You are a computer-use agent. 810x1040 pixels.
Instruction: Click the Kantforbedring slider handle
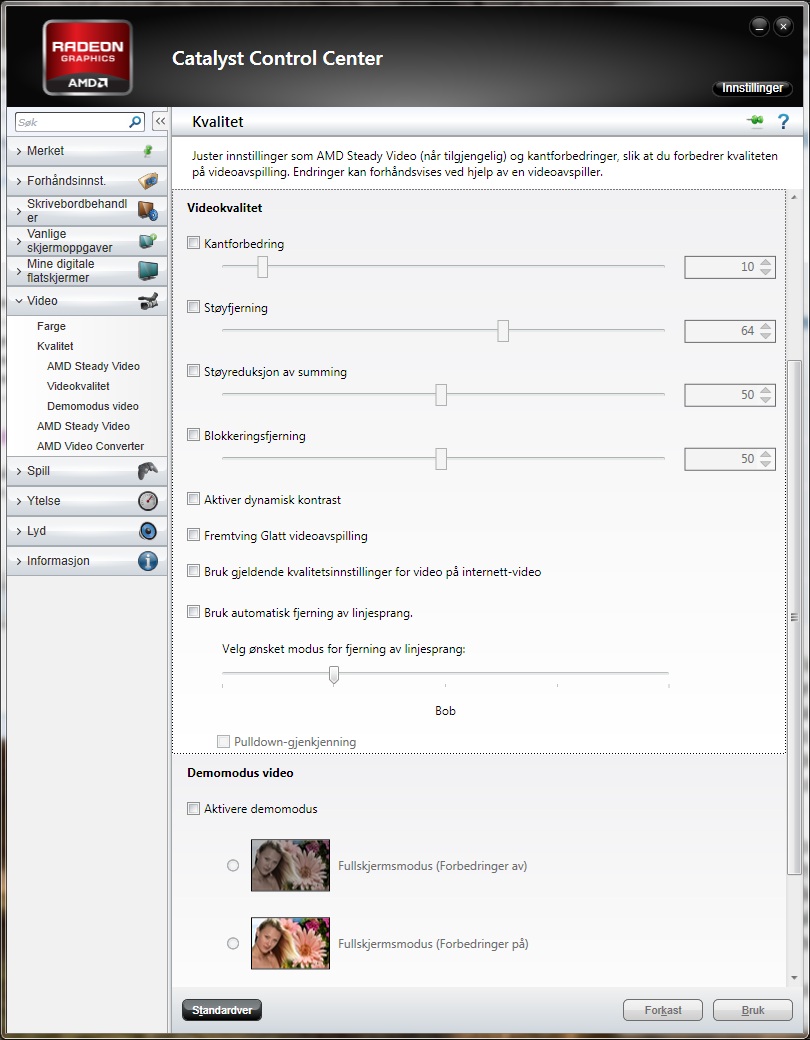click(263, 267)
